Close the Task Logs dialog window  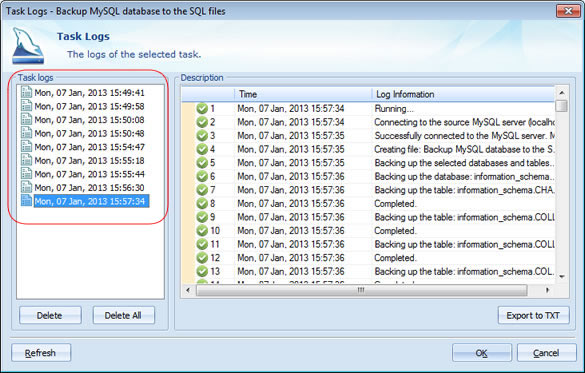(x=568, y=11)
